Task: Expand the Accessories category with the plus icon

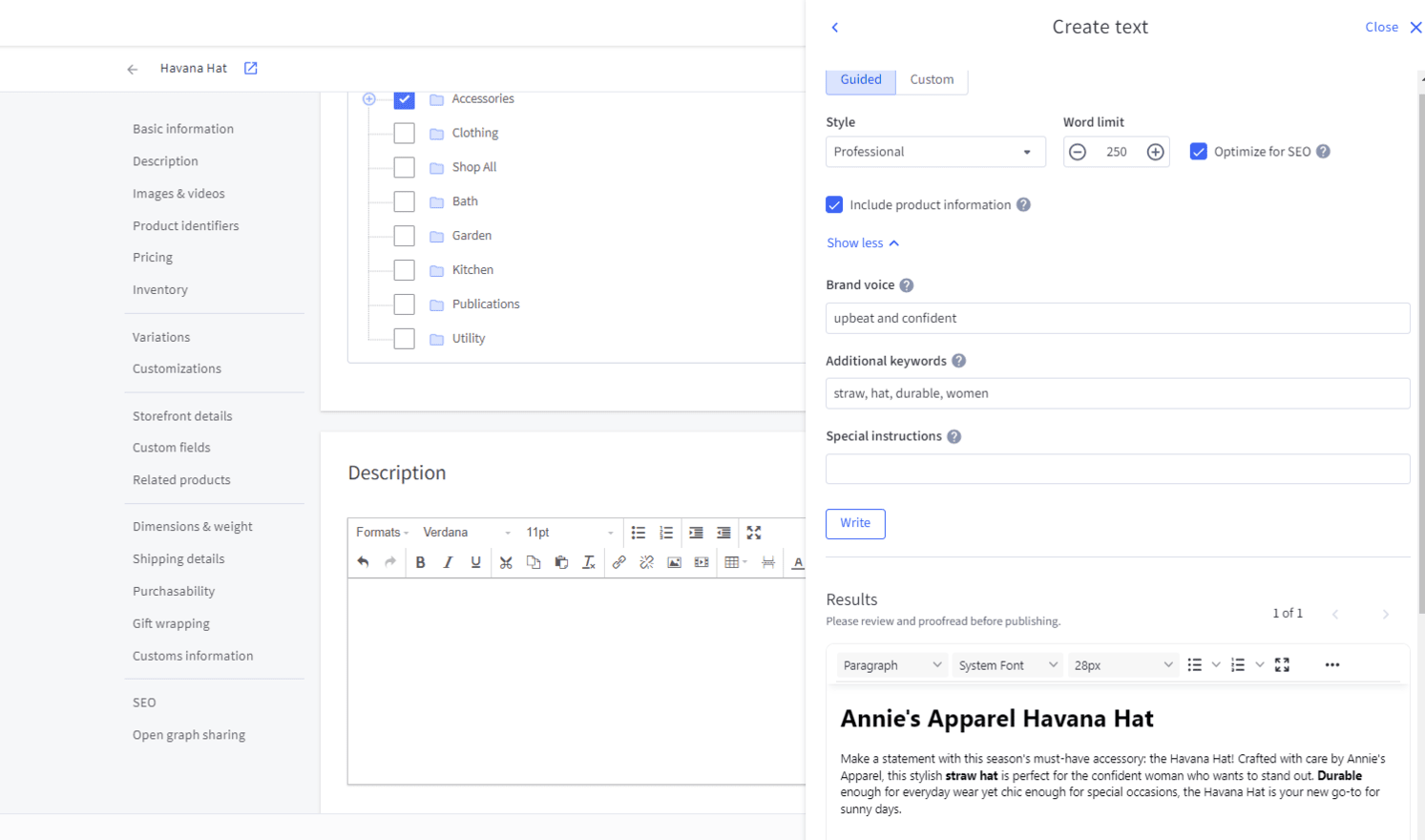Action: pos(369,98)
